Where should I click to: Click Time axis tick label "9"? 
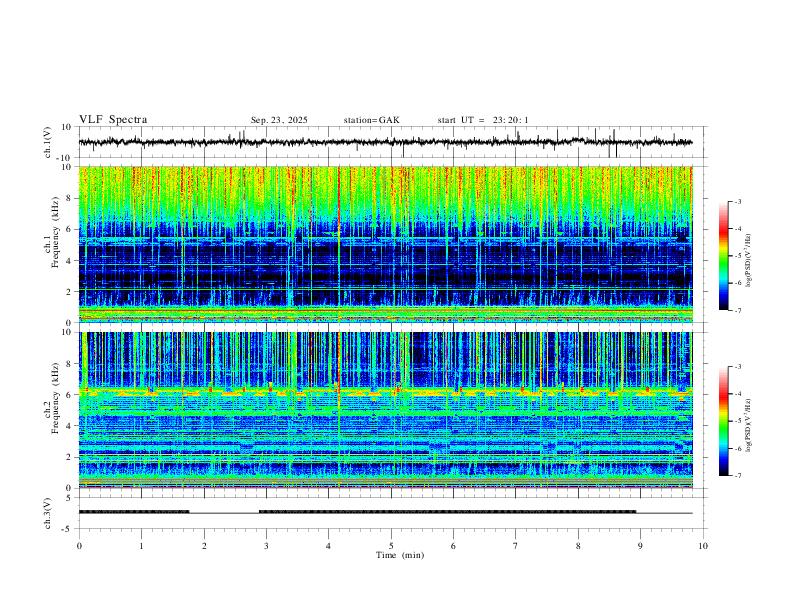point(640,546)
